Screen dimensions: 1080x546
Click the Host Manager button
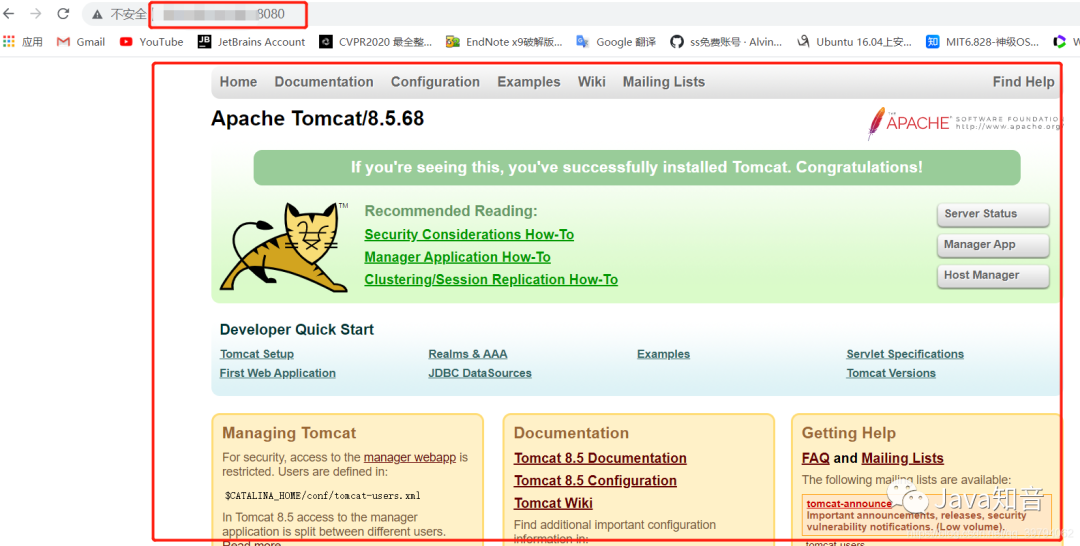pyautogui.click(x=993, y=275)
